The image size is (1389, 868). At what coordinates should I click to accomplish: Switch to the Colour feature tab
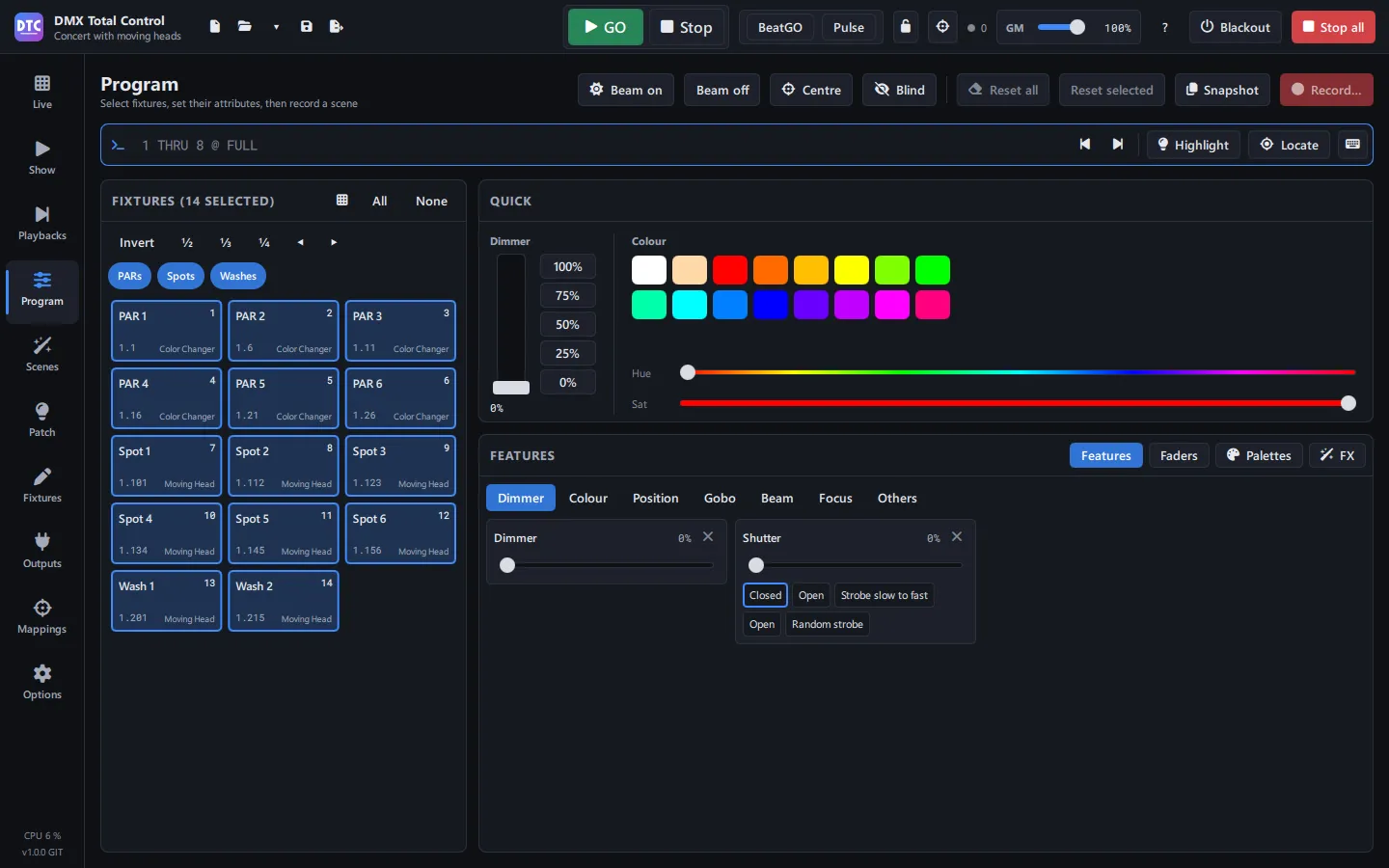pos(588,498)
